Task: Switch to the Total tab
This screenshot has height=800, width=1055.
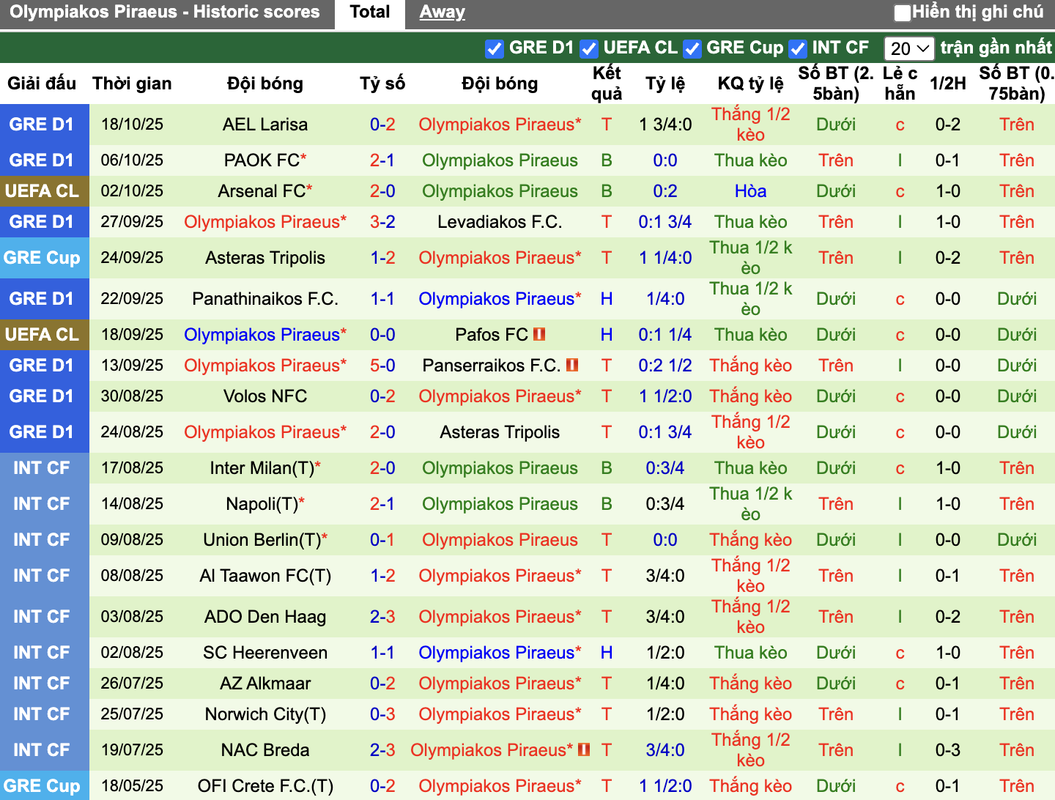Action: [369, 12]
